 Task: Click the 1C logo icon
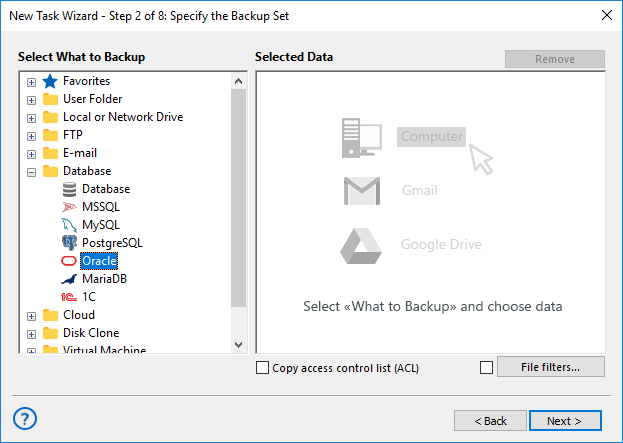point(69,297)
